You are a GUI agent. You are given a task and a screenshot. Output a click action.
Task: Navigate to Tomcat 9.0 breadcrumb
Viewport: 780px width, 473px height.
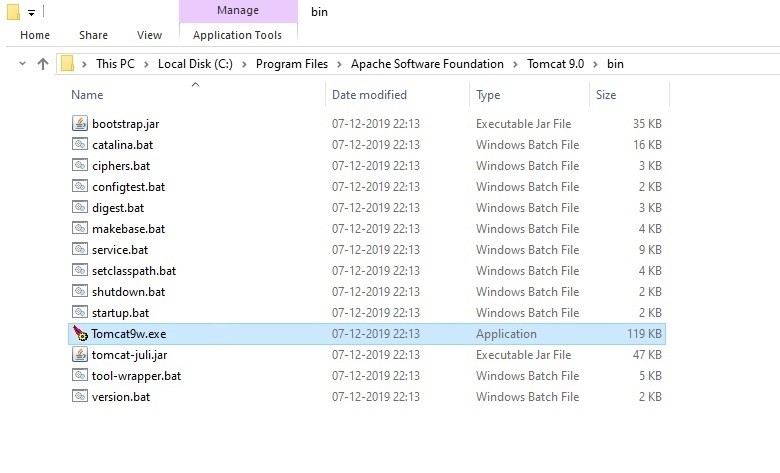(556, 64)
